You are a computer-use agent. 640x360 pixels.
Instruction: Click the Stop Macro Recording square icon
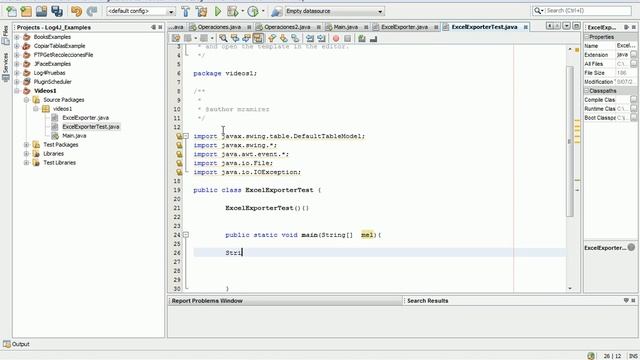point(347,38)
